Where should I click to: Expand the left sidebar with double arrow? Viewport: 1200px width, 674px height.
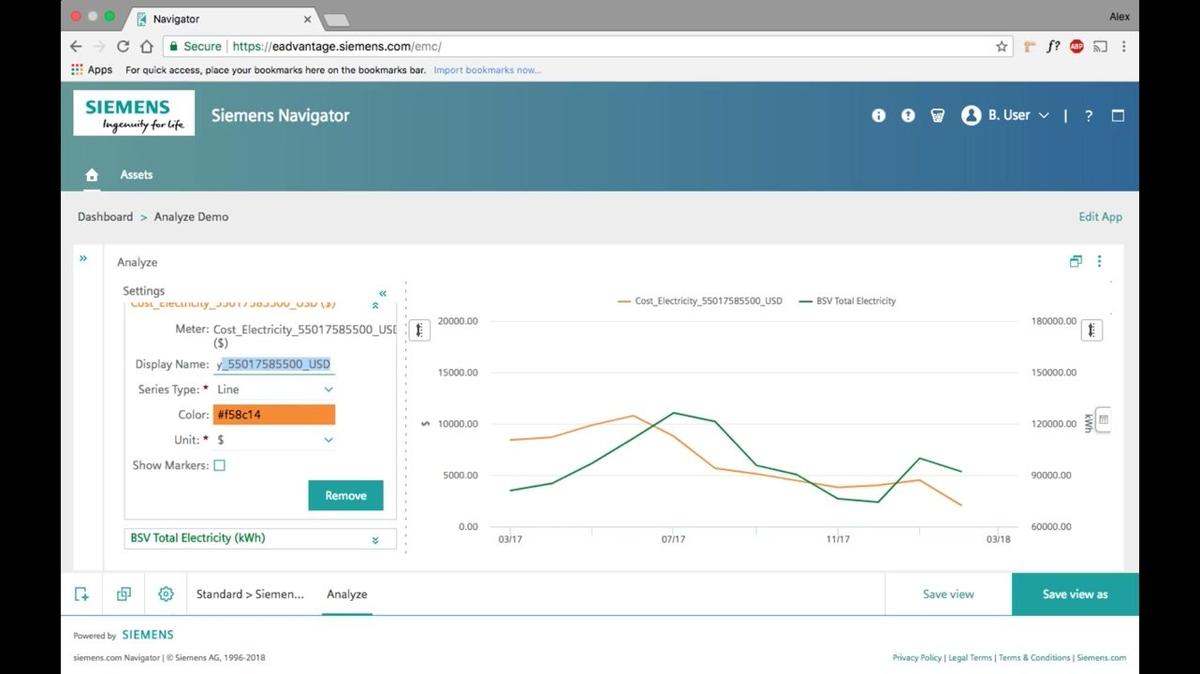coord(83,258)
